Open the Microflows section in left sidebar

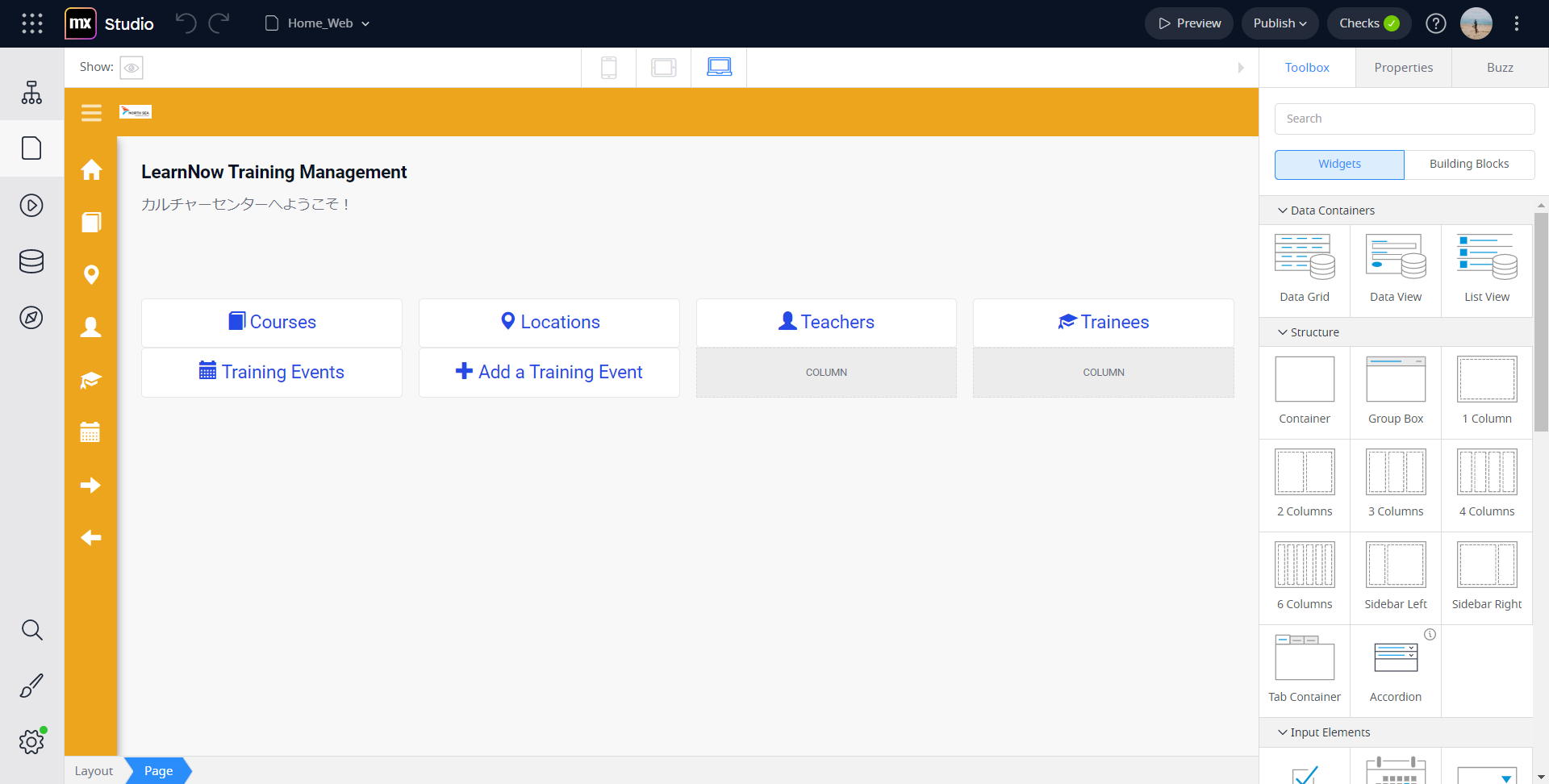pos(31,206)
